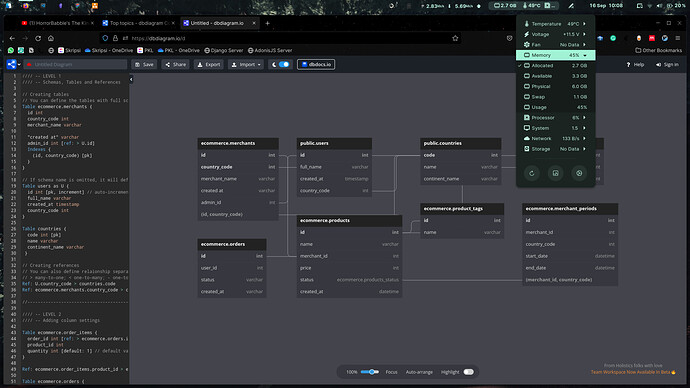Screen dimensions: 690x388
Task: Click the system monitor icon in sensors popup
Action: click(x=555, y=173)
